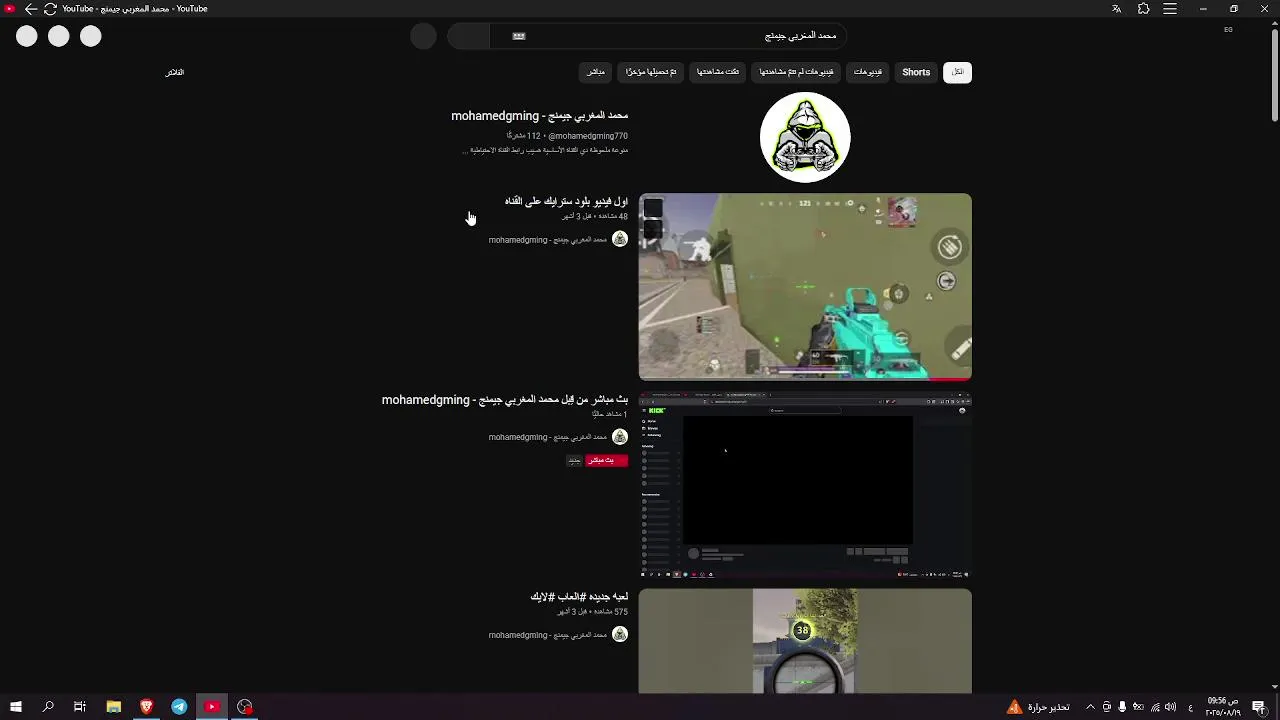
Task: Select the Shorts filter chip
Action: pos(916,72)
